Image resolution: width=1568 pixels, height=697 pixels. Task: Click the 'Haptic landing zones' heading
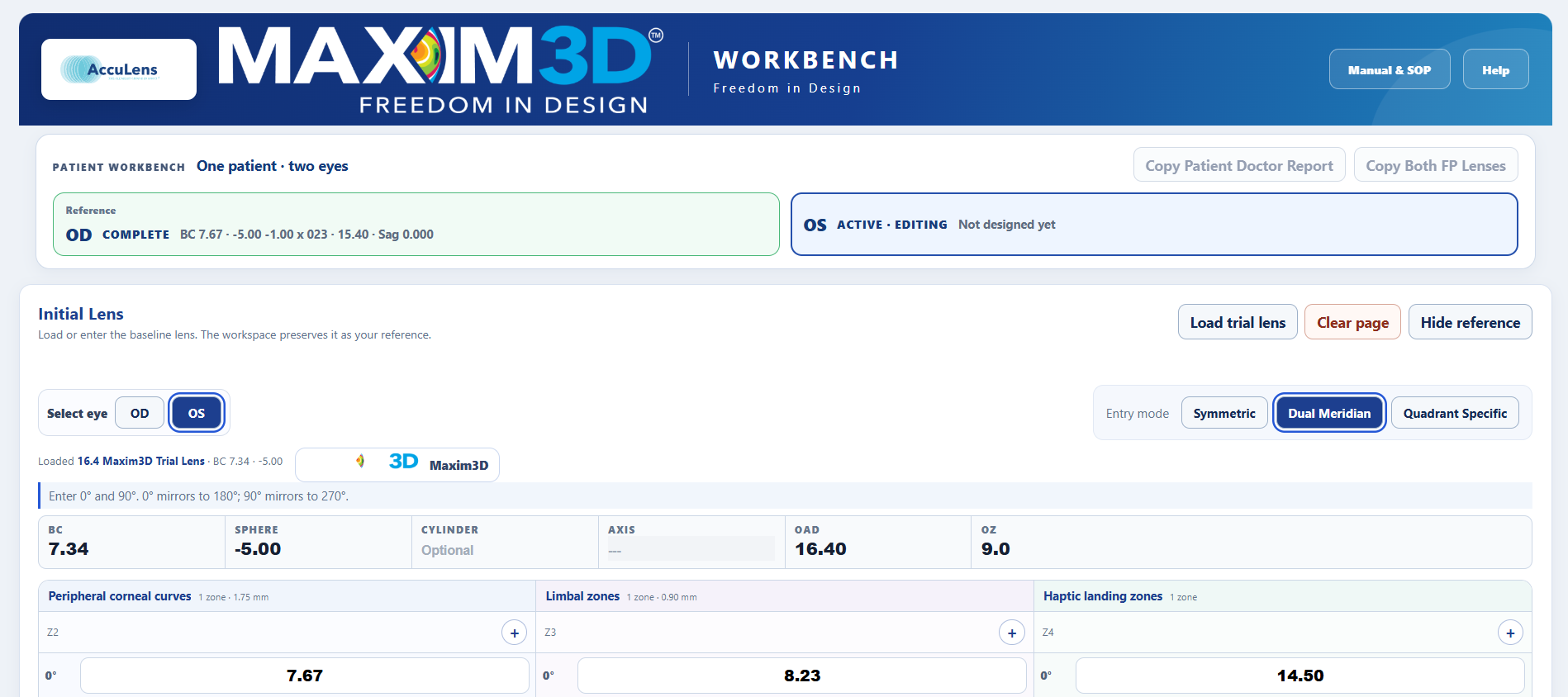1103,596
